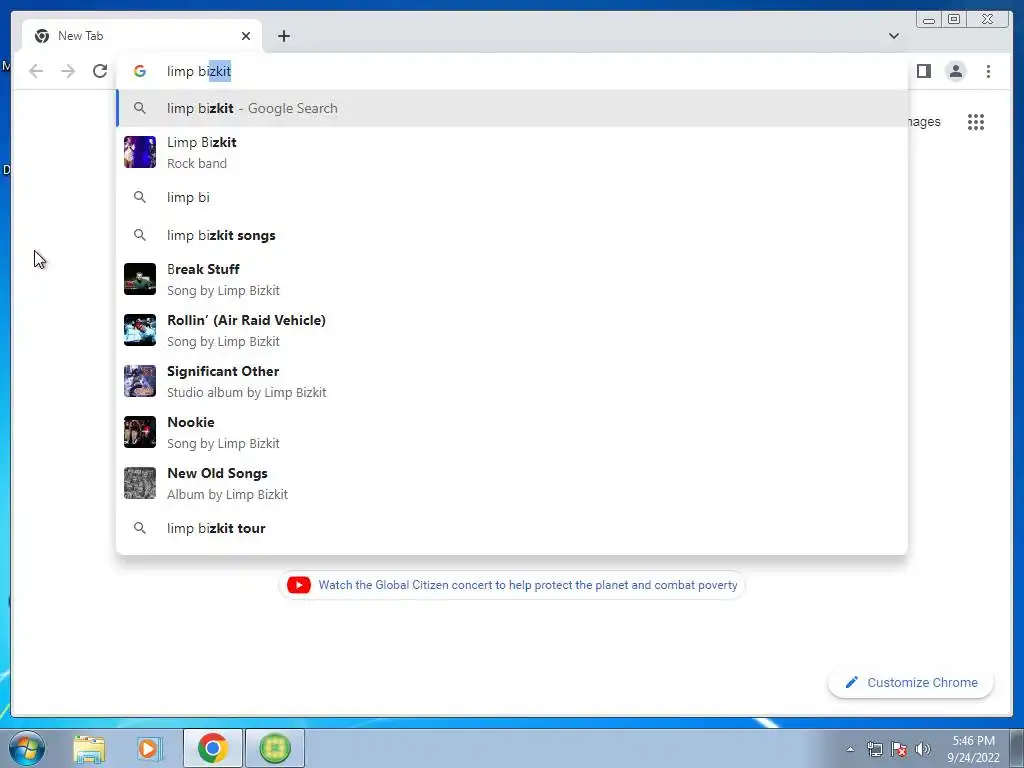Choose Significant Other studio album suggestion
This screenshot has height=768, width=1024.
[x=513, y=381]
